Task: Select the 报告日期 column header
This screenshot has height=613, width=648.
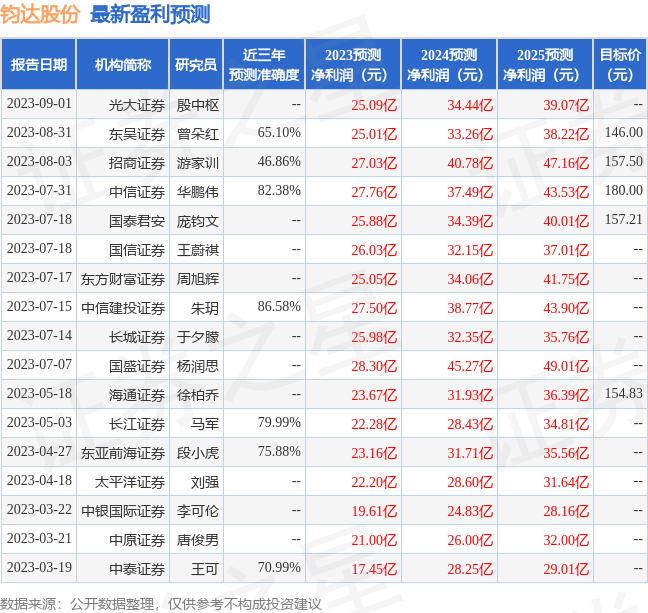Action: tap(38, 64)
